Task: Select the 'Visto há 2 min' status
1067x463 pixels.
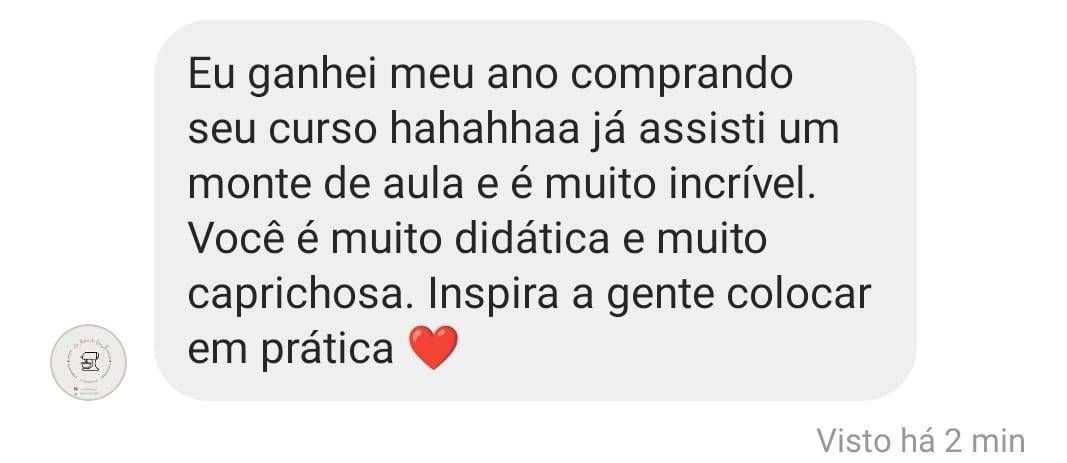Action: click(x=921, y=441)
